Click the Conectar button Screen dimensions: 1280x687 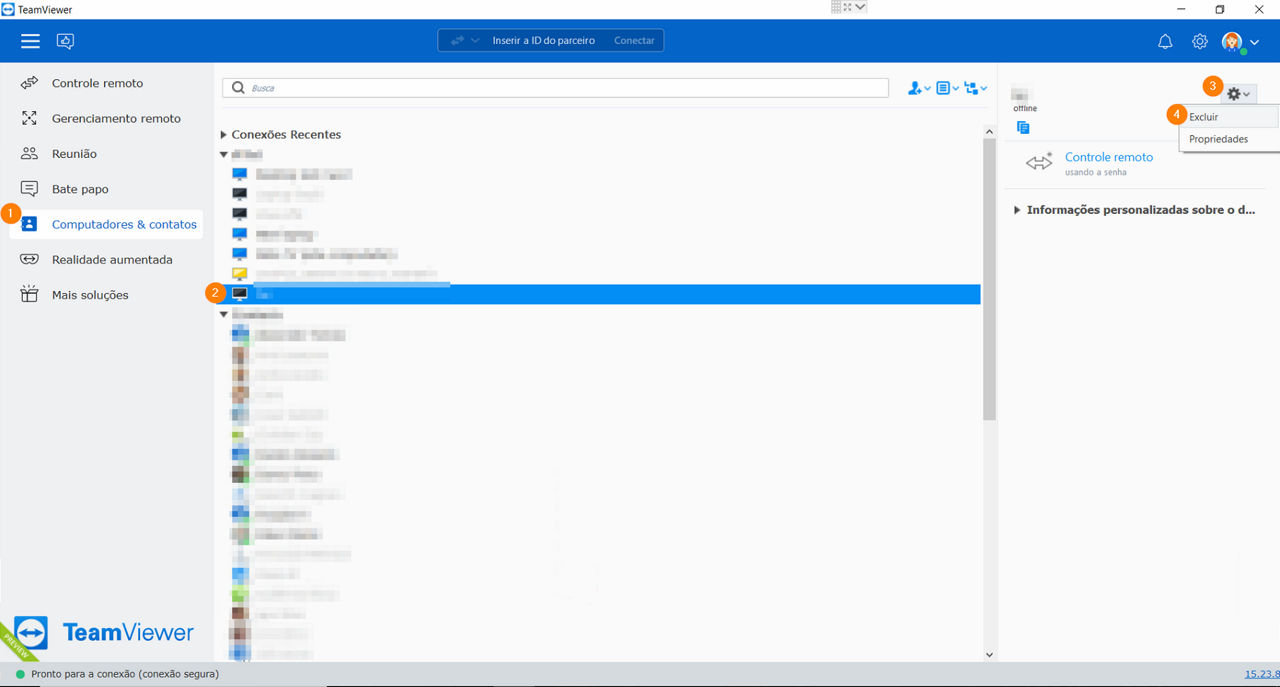click(x=634, y=41)
